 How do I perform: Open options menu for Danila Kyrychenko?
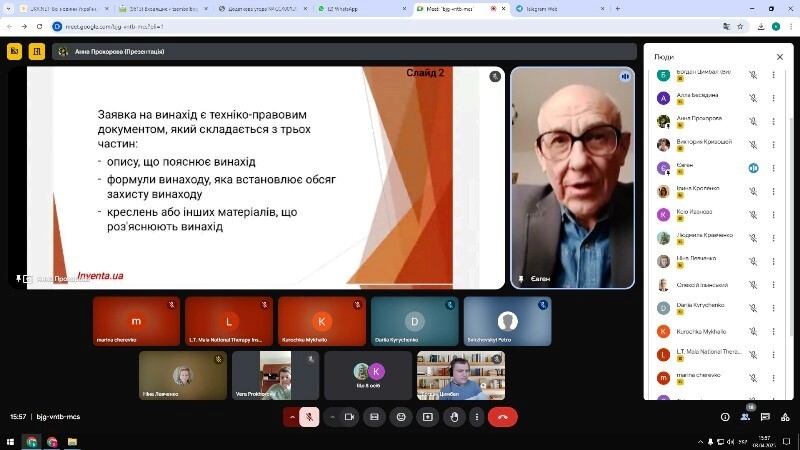[773, 308]
